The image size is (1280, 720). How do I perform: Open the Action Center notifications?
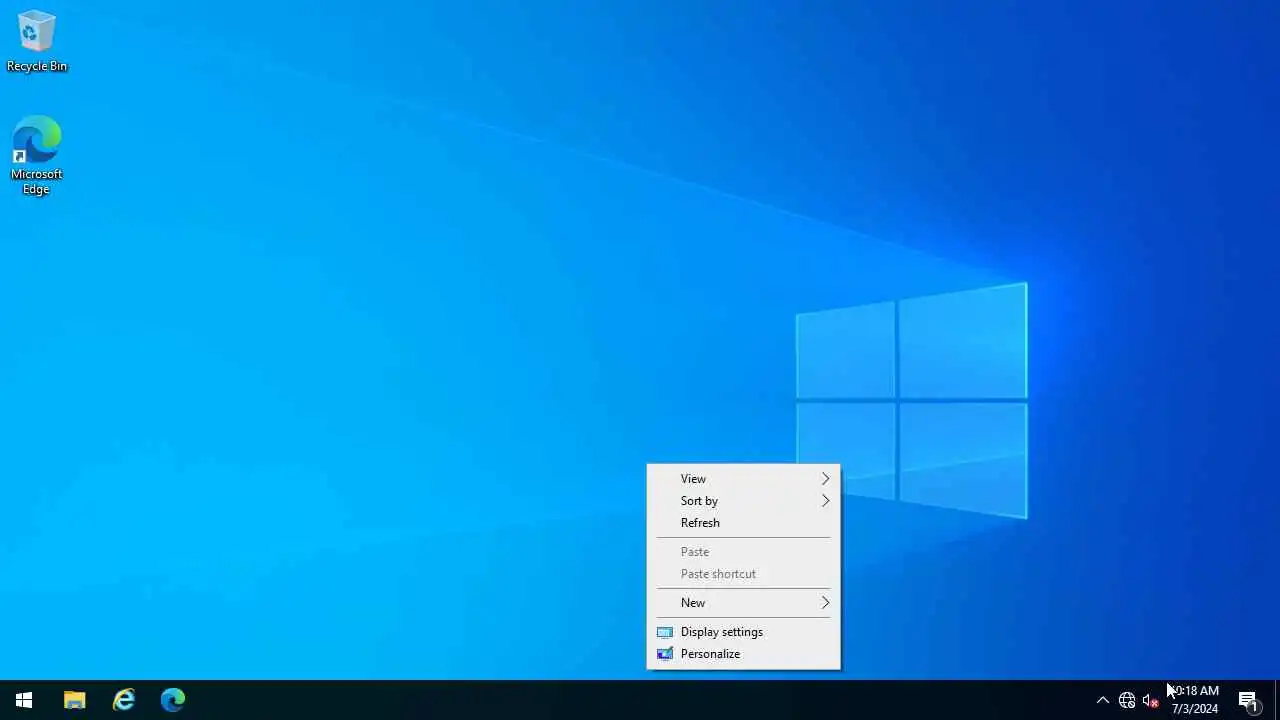tap(1249, 700)
